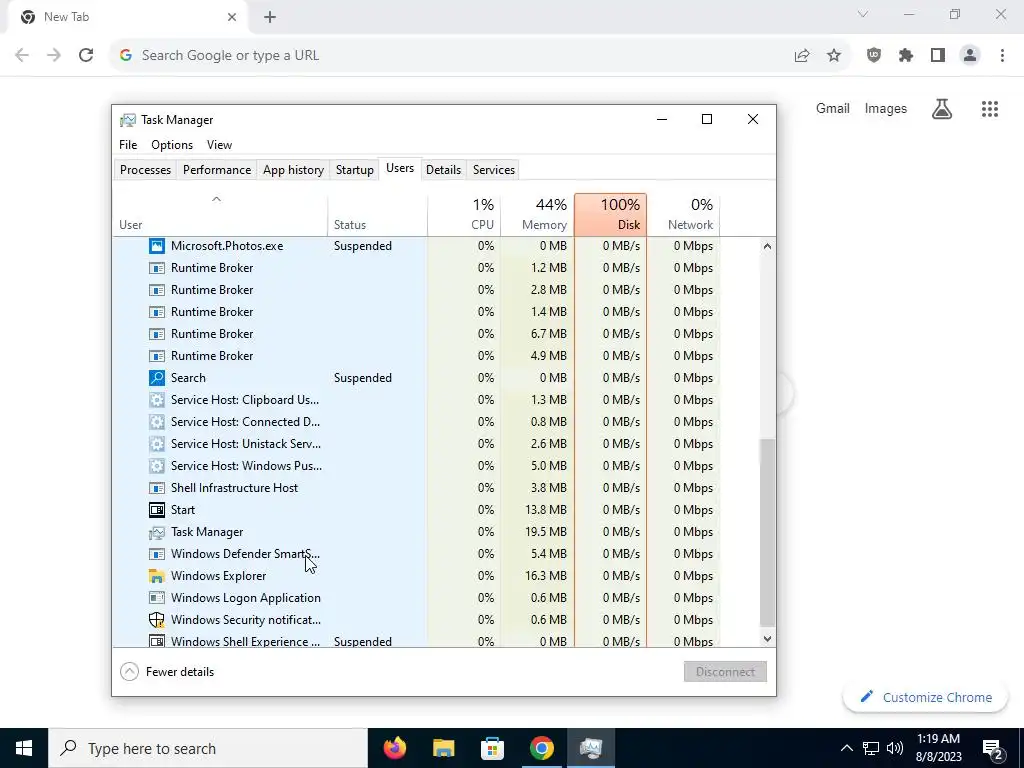Click the Windows Logon Application icon
Screen dimensions: 1024x768
[x=157, y=598]
